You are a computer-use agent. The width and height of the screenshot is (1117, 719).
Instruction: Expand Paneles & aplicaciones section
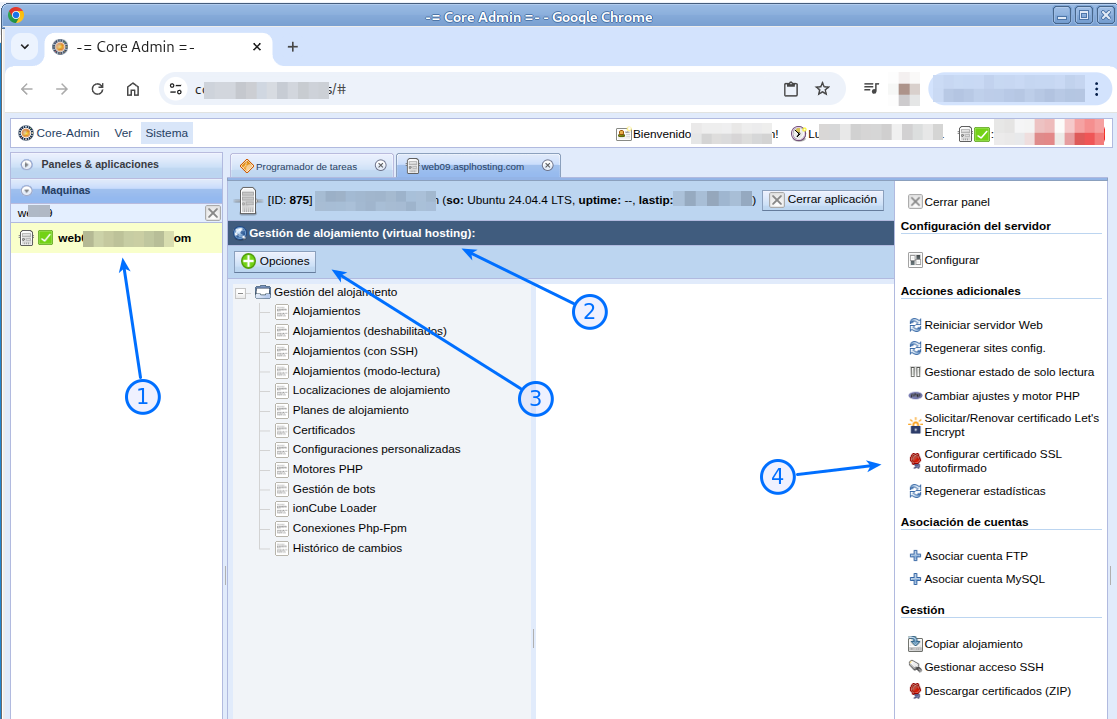116,165
